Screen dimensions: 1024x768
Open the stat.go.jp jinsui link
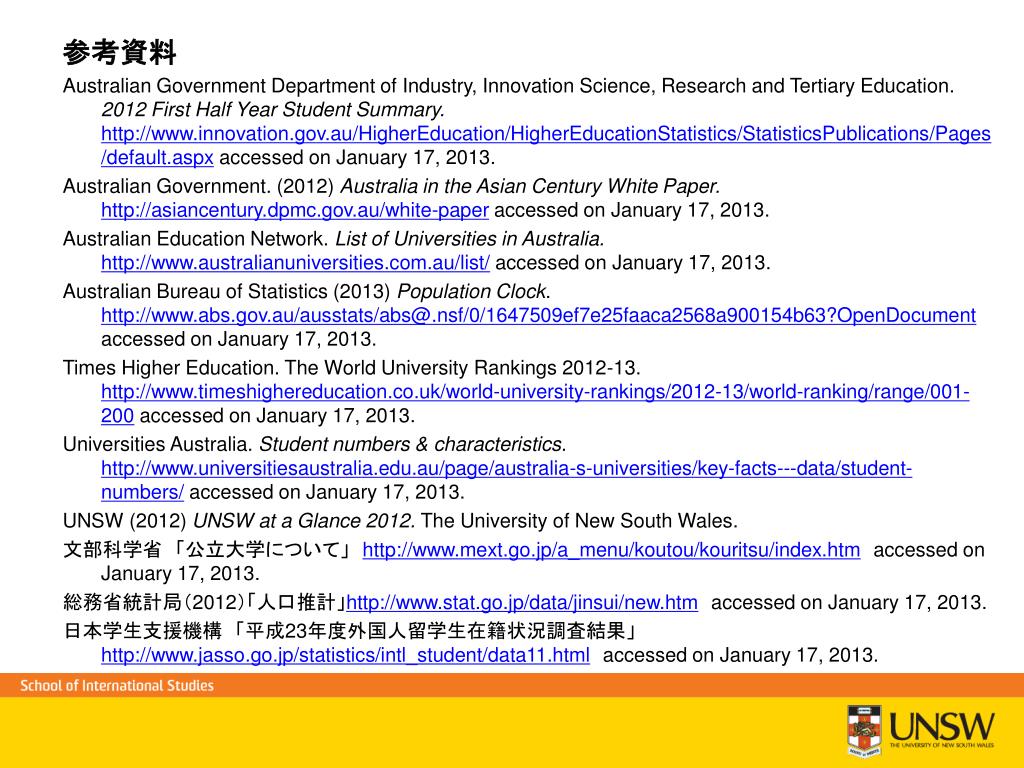pyautogui.click(x=522, y=602)
